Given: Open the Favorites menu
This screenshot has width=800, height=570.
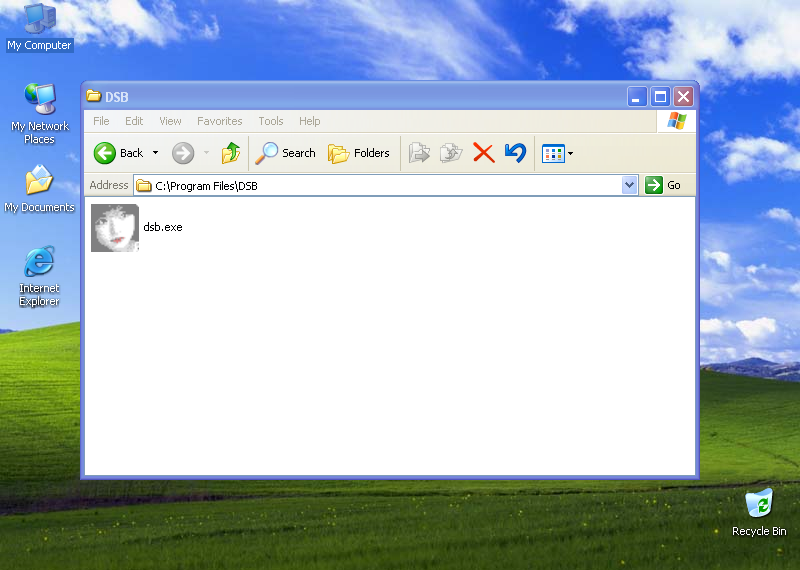Looking at the screenshot, I should (220, 121).
